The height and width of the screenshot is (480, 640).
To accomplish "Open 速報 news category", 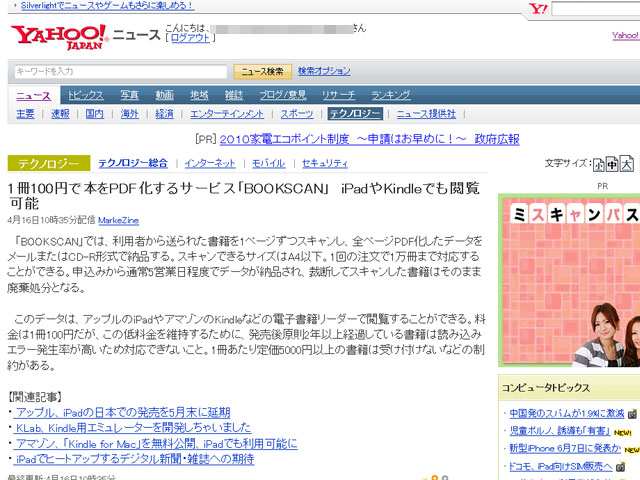I will 60,114.
